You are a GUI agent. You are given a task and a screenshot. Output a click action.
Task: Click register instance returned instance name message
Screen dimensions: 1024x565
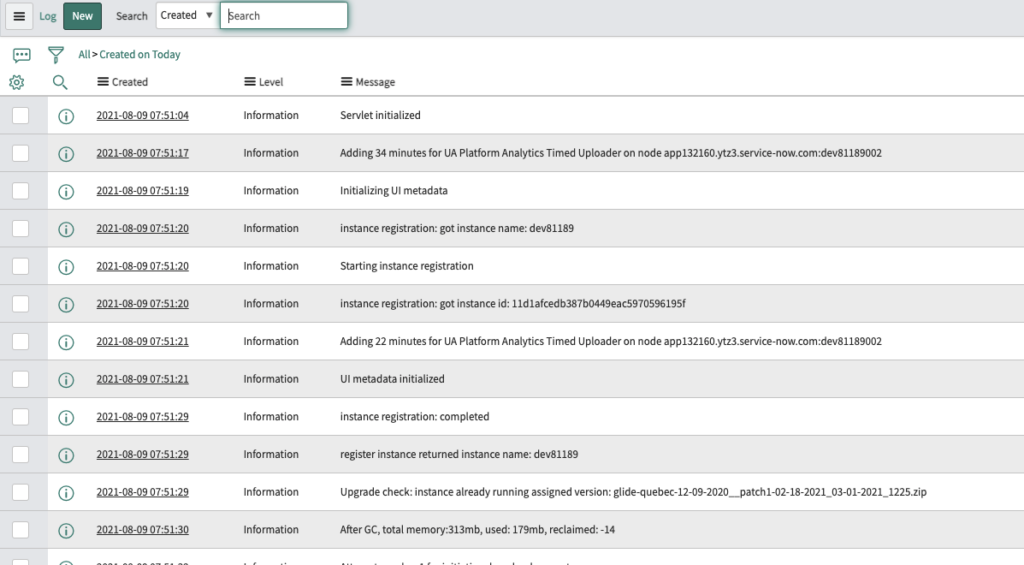[458, 455]
